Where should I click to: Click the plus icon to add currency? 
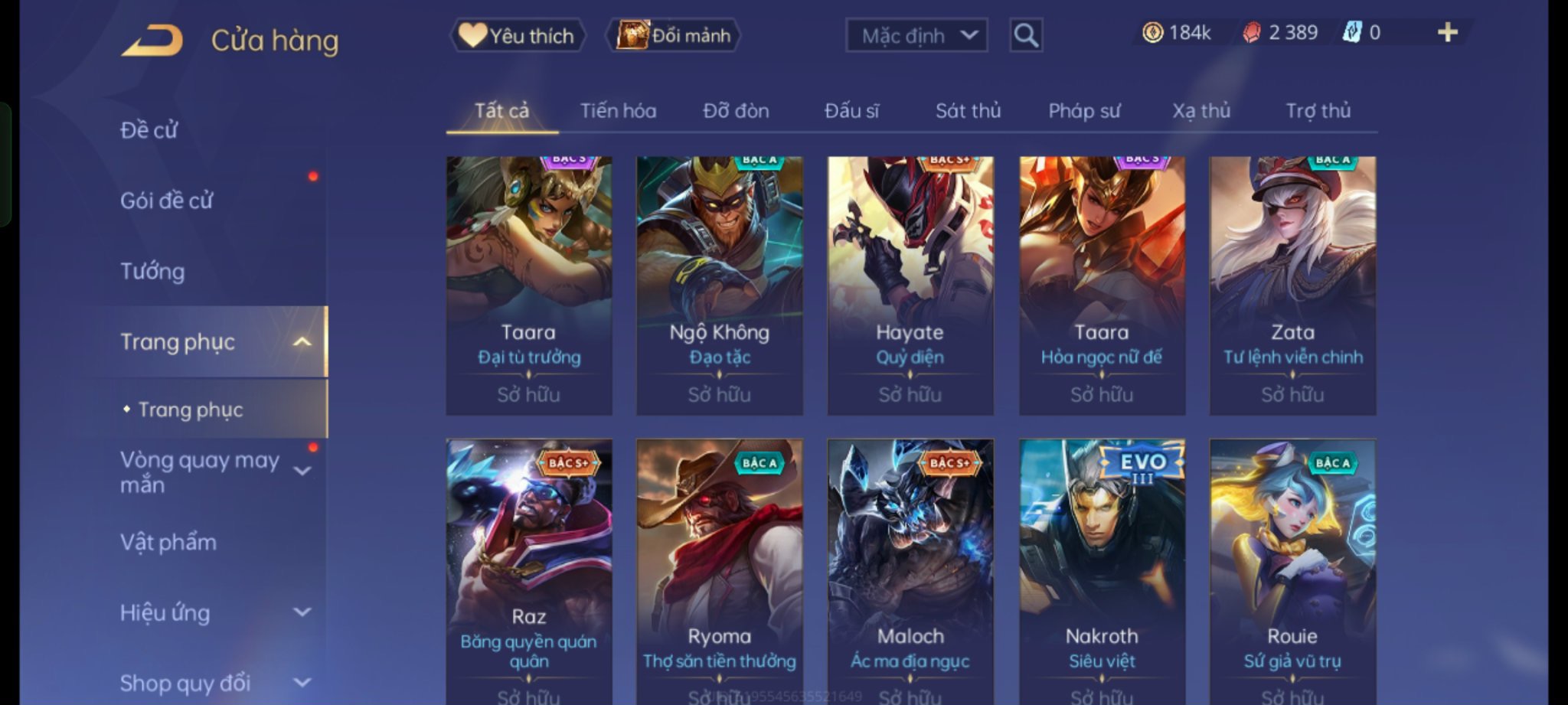point(1447,32)
